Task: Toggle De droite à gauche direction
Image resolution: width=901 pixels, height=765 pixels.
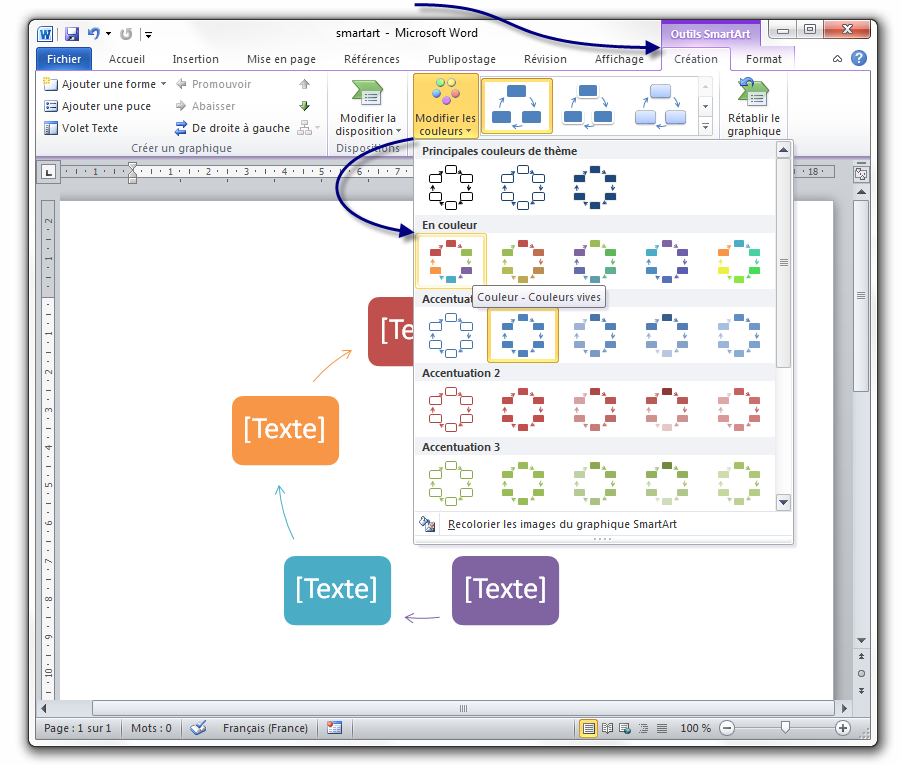Action: pyautogui.click(x=232, y=128)
